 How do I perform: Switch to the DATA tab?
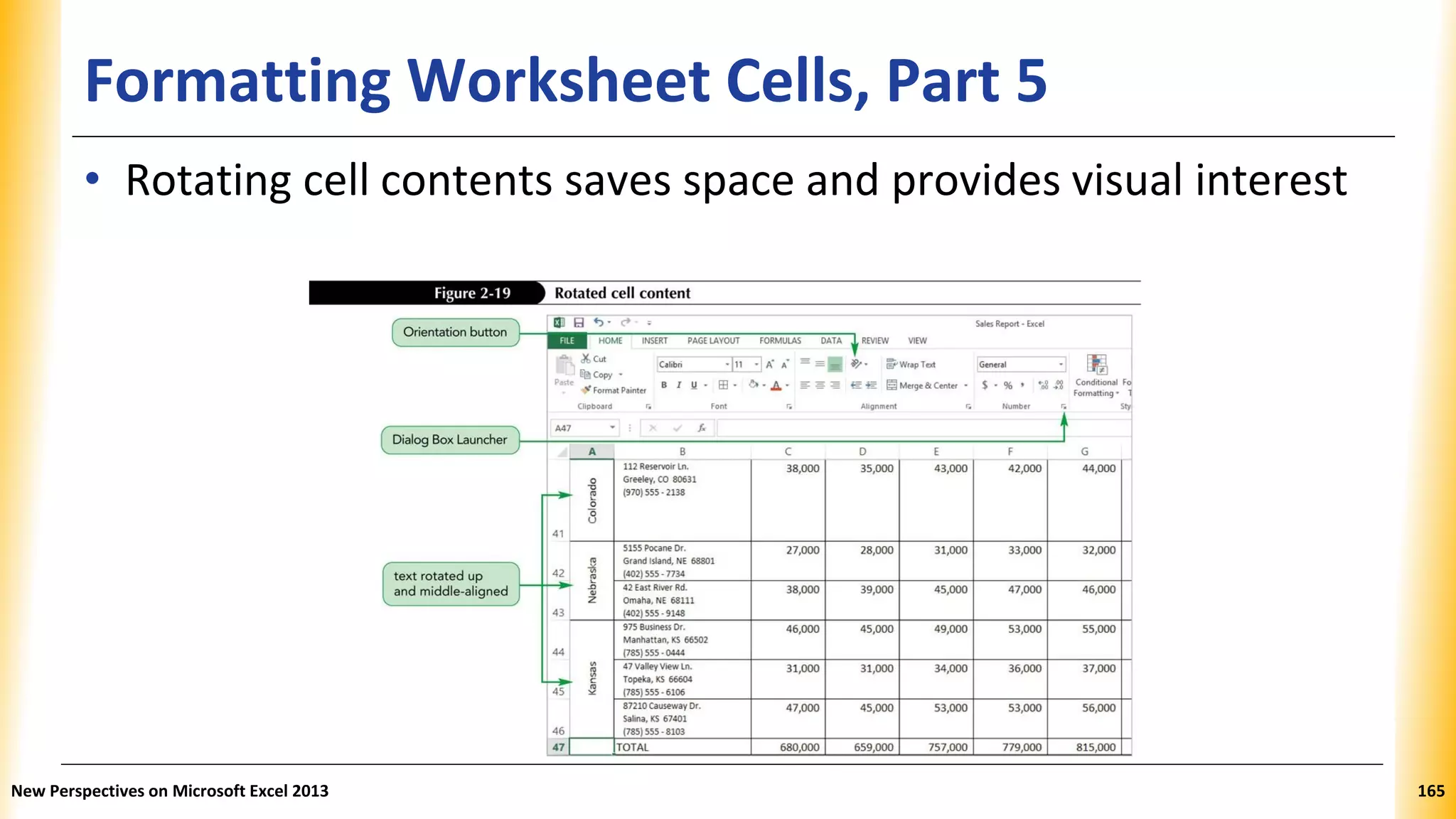pos(831,341)
